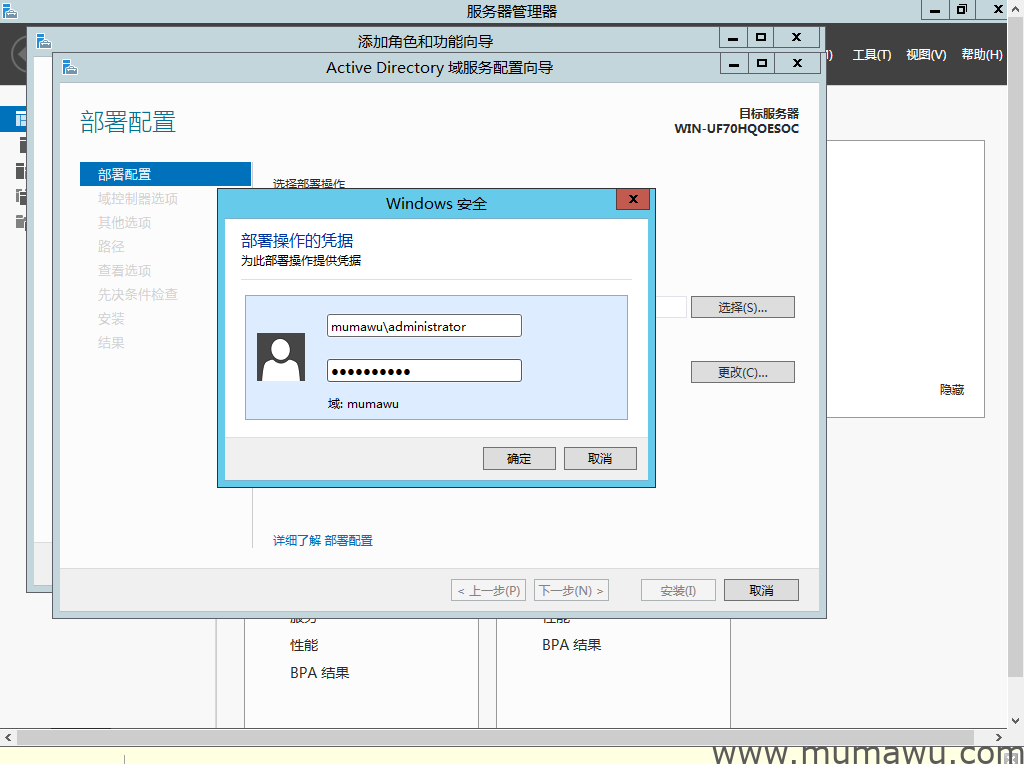
Task: Focus the password field with dots
Action: coord(424,371)
